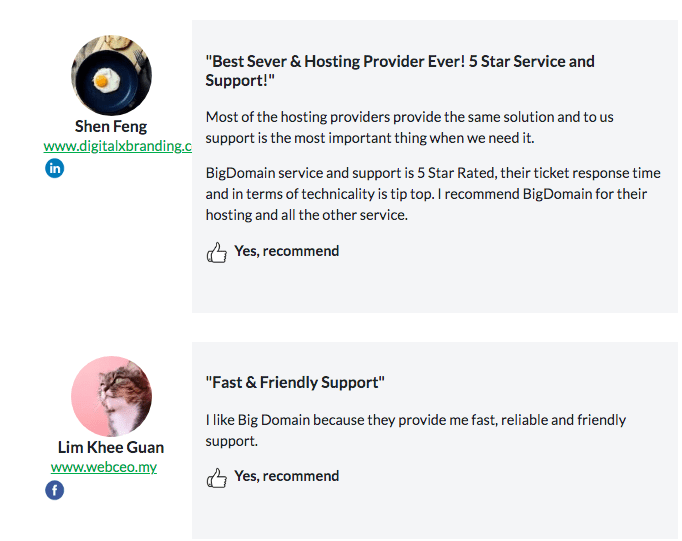This screenshot has width=682, height=541.
Task: Click "Yes, recommend" under Lim Khee Guan's review
Action: pyautogui.click(x=287, y=476)
